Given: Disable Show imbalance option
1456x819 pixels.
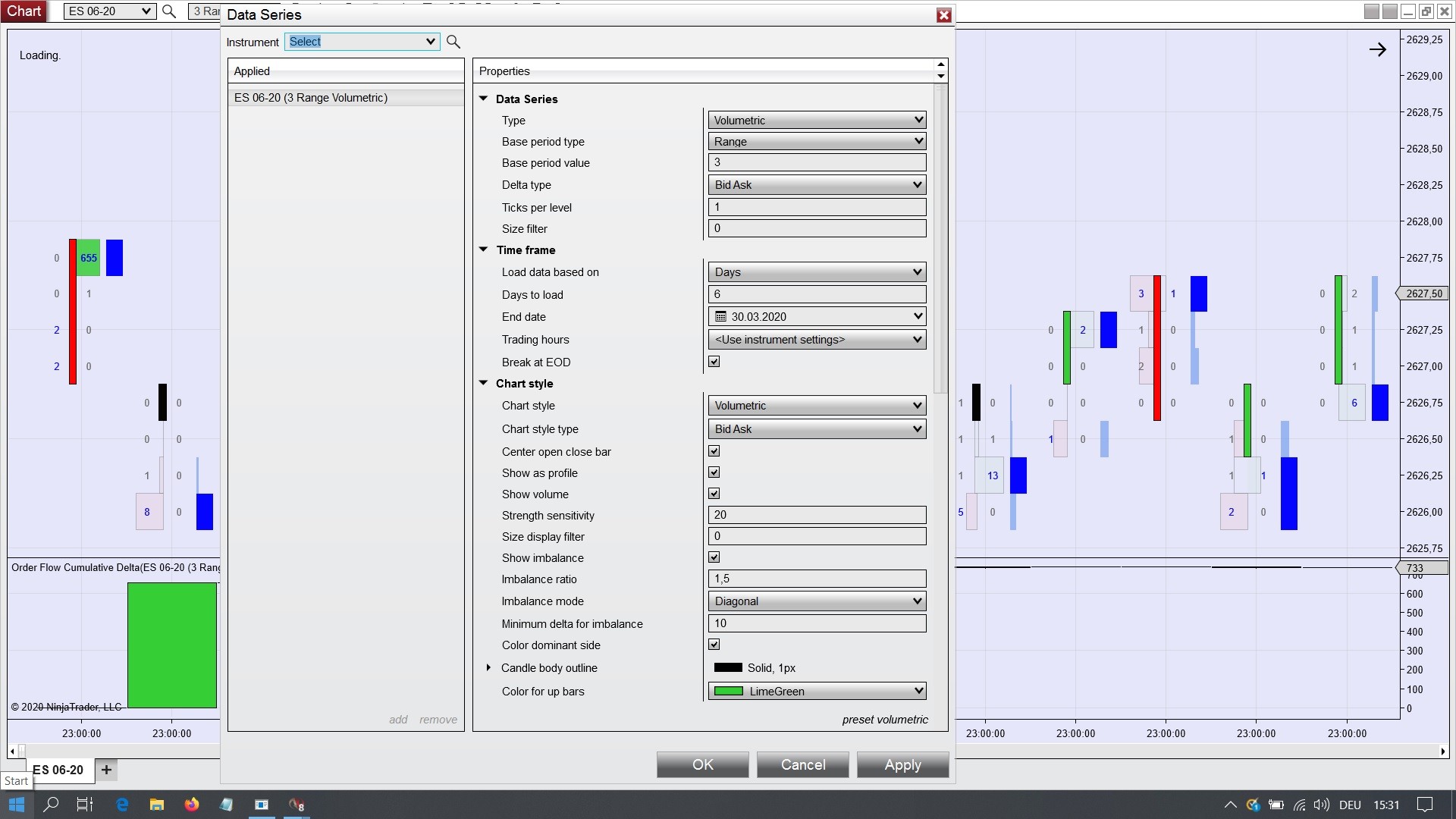Looking at the screenshot, I should [x=714, y=557].
